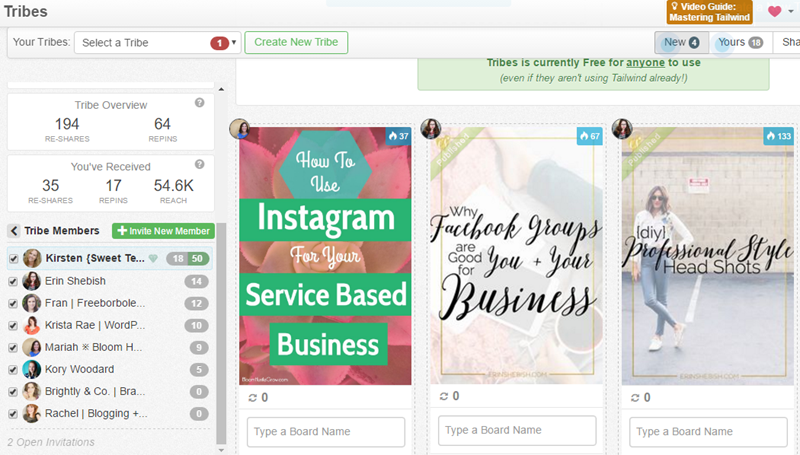The height and width of the screenshot is (455, 800).
Task: Uncheck the Kirsten {Sweet Te... member checkbox
Action: (x=13, y=259)
